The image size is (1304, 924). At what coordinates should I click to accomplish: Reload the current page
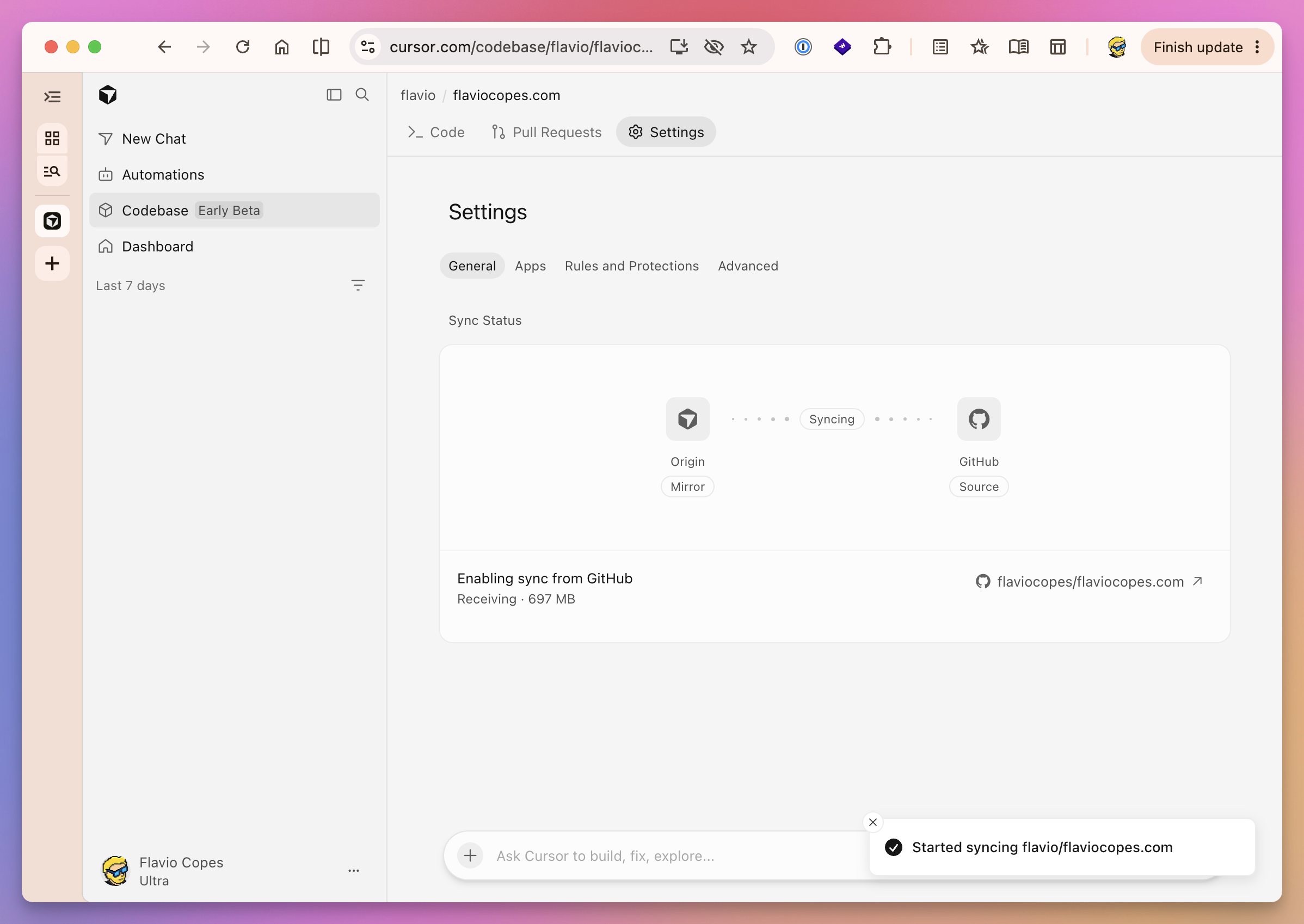[x=243, y=47]
